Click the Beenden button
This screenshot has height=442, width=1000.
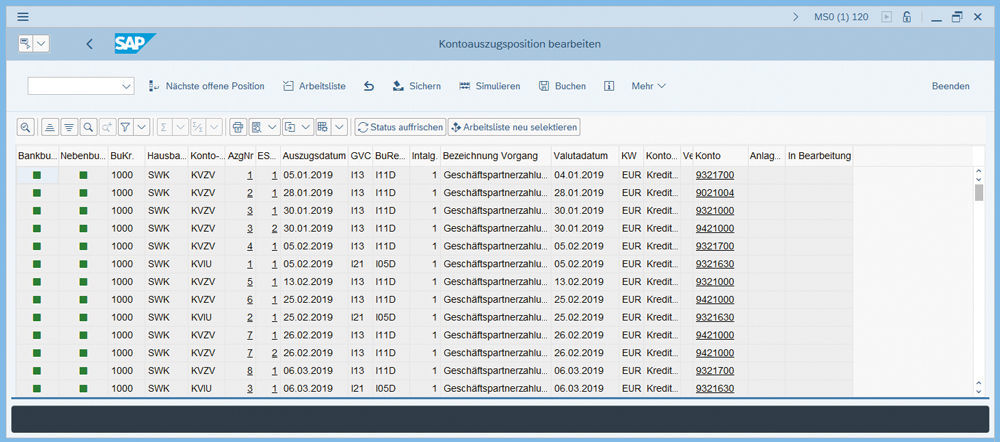coord(950,86)
